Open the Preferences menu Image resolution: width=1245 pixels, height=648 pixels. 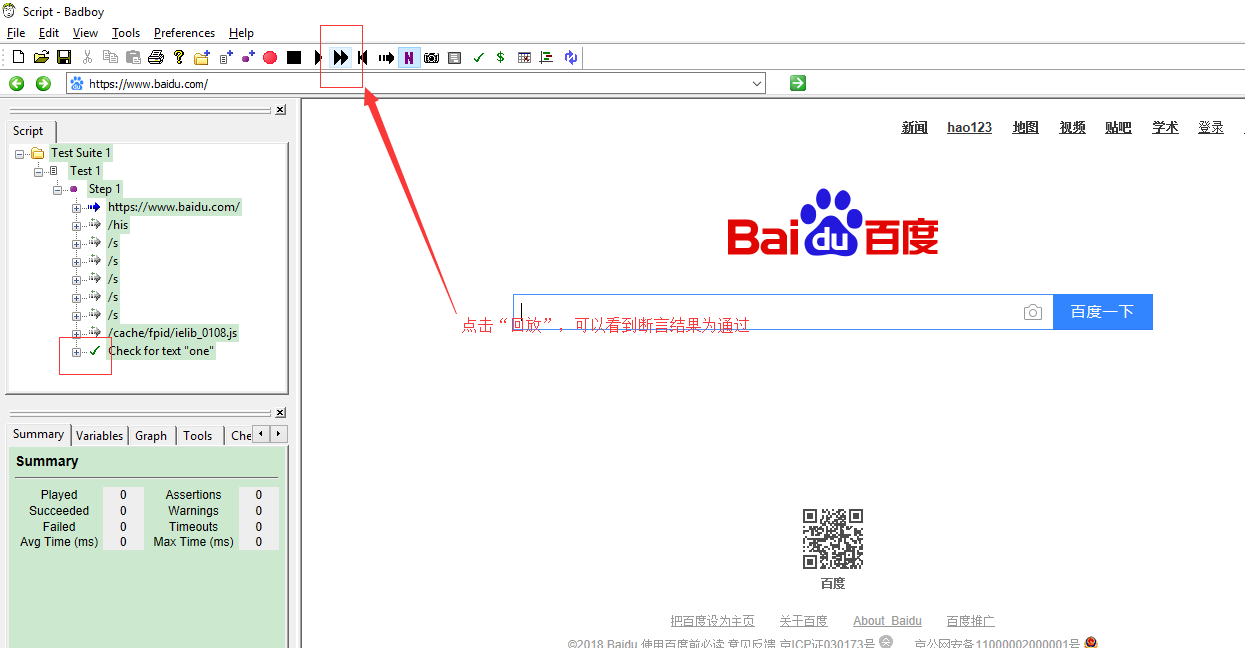[184, 33]
